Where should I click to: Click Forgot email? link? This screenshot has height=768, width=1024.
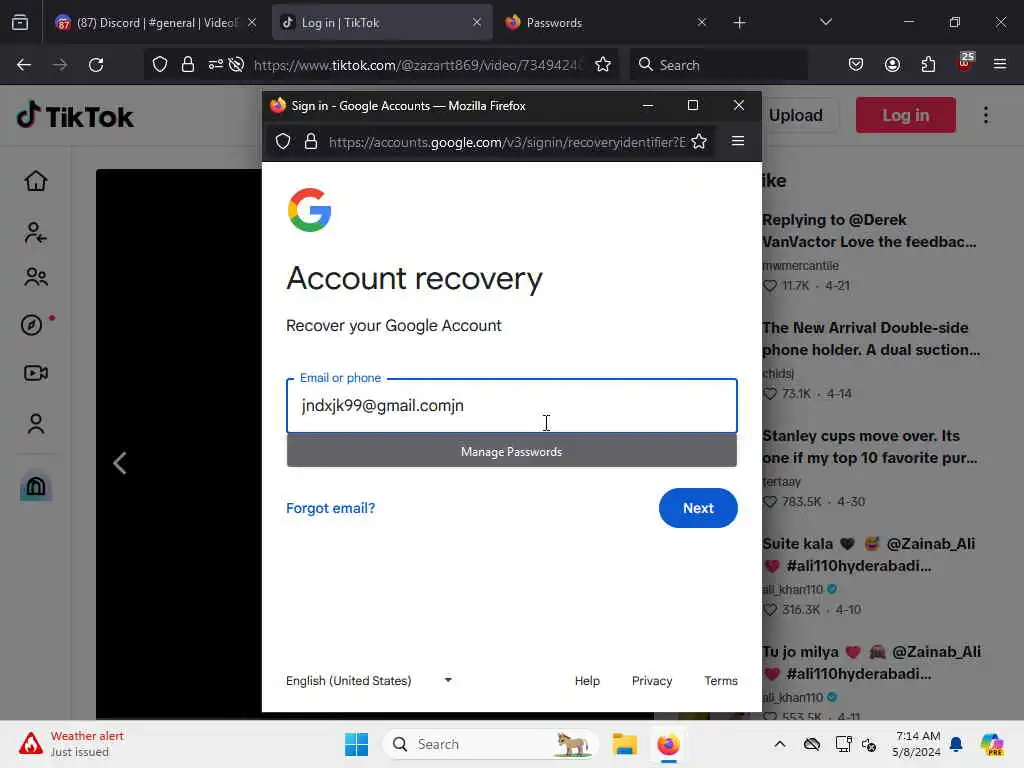330,508
